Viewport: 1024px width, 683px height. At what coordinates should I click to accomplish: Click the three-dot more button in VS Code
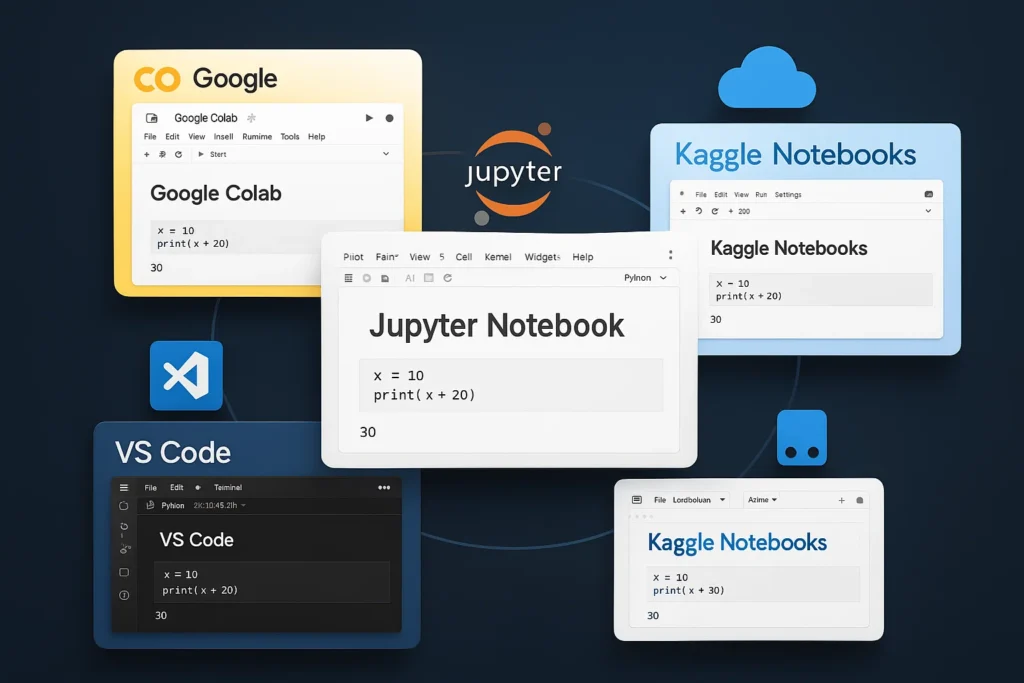pyautogui.click(x=384, y=488)
